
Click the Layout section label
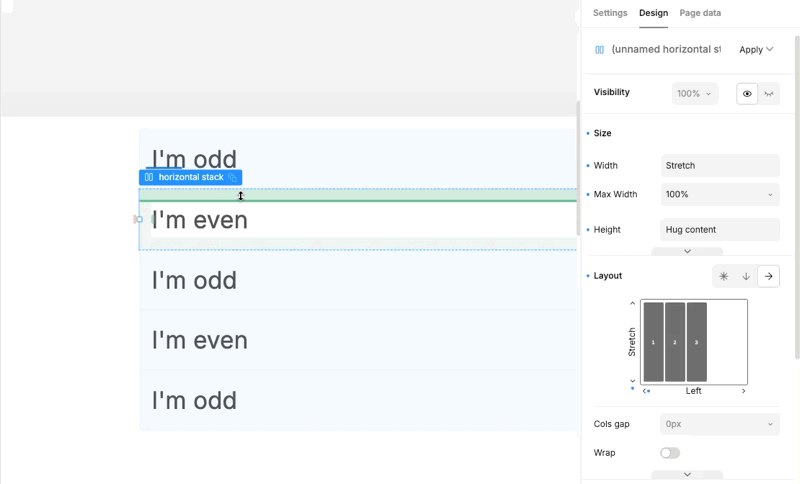(608, 276)
